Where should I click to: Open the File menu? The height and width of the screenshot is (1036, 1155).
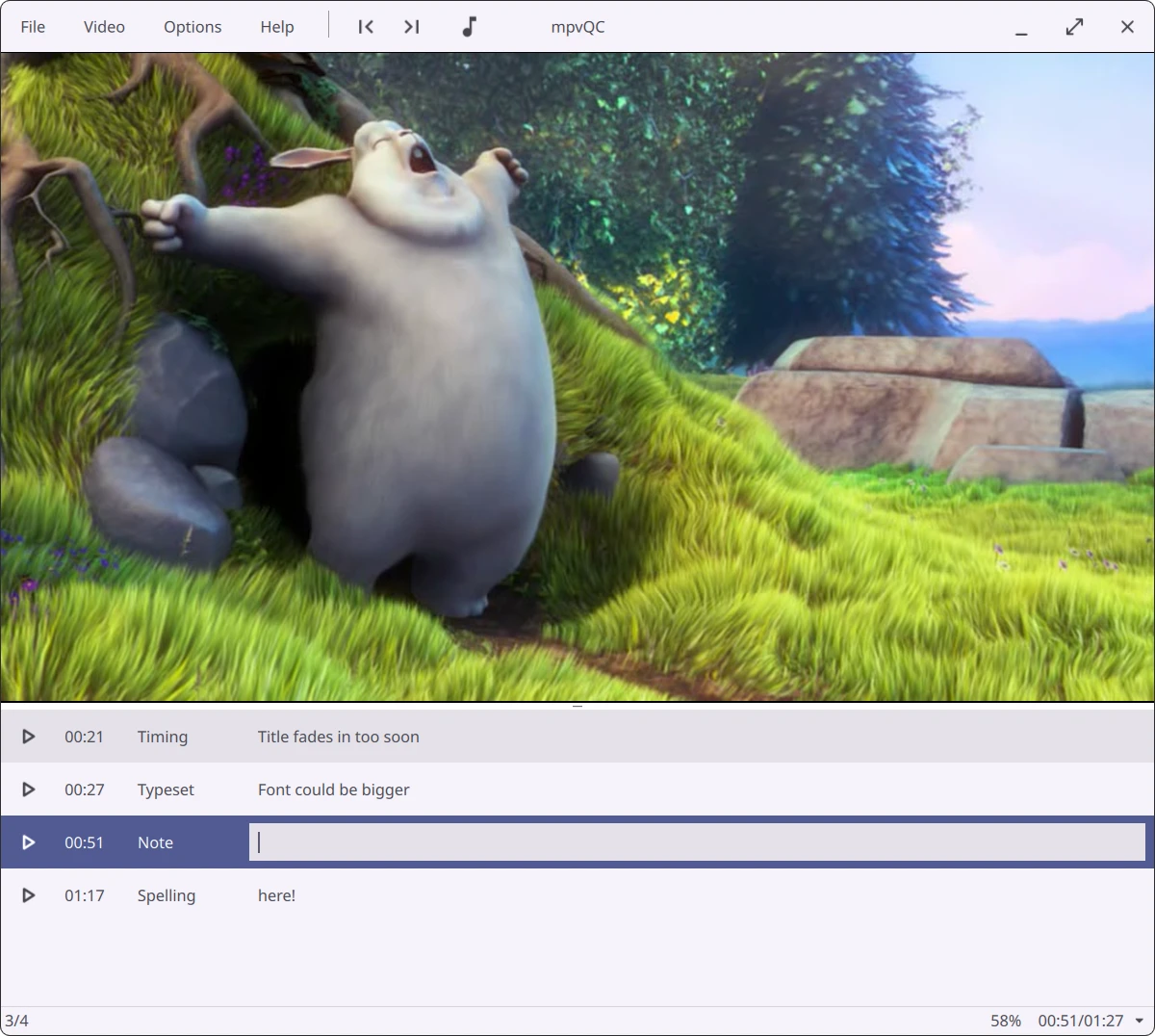click(x=33, y=27)
